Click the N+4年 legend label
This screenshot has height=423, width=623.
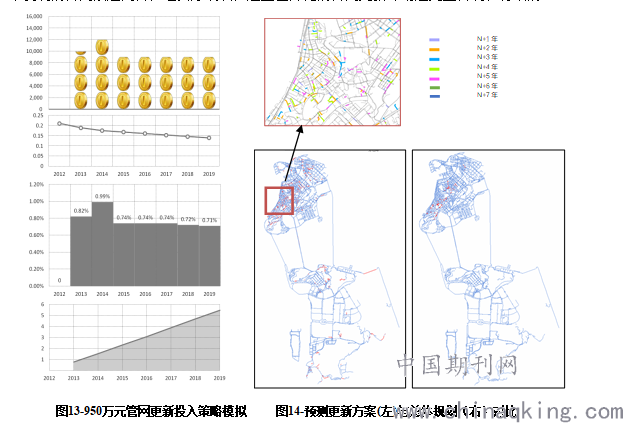pyautogui.click(x=487, y=67)
